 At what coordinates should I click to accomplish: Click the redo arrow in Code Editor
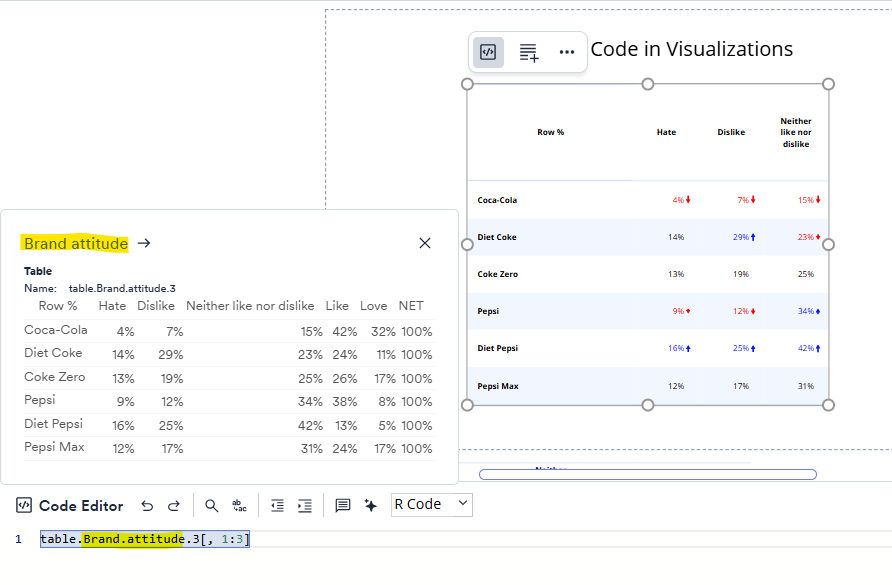point(173,506)
